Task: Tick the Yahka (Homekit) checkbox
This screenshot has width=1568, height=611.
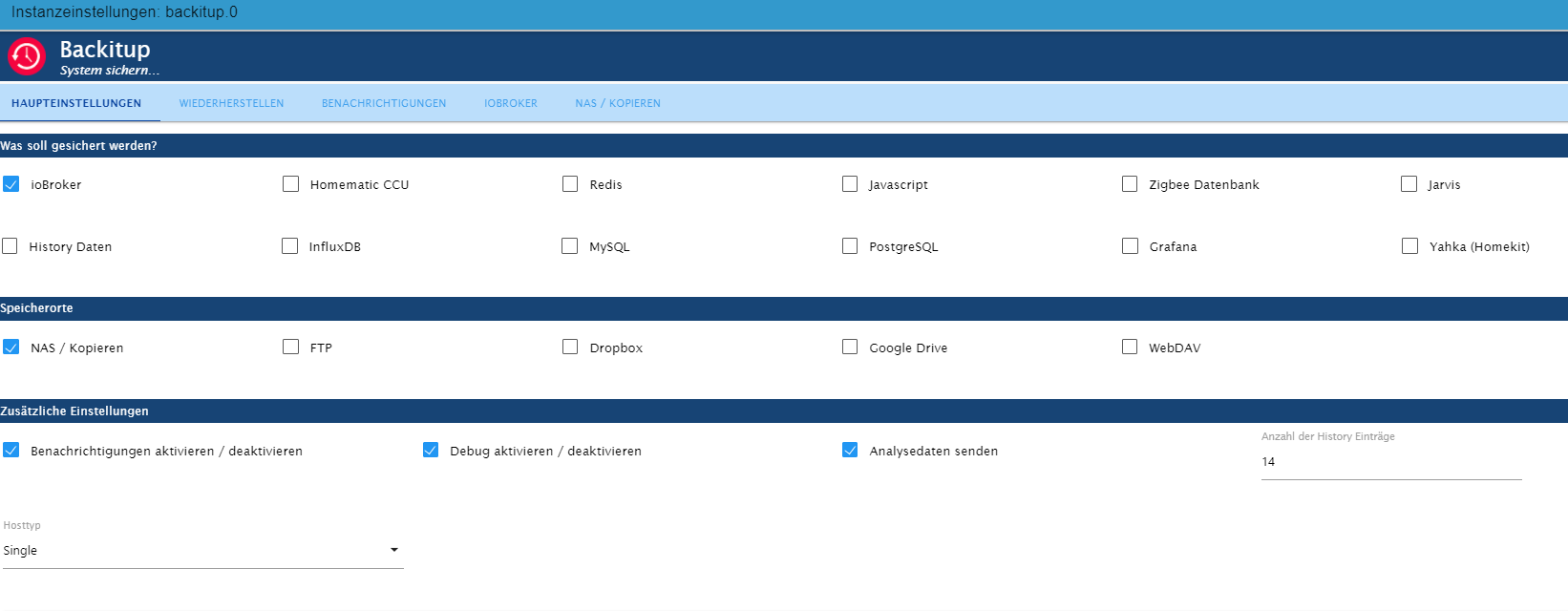Action: tap(1409, 246)
